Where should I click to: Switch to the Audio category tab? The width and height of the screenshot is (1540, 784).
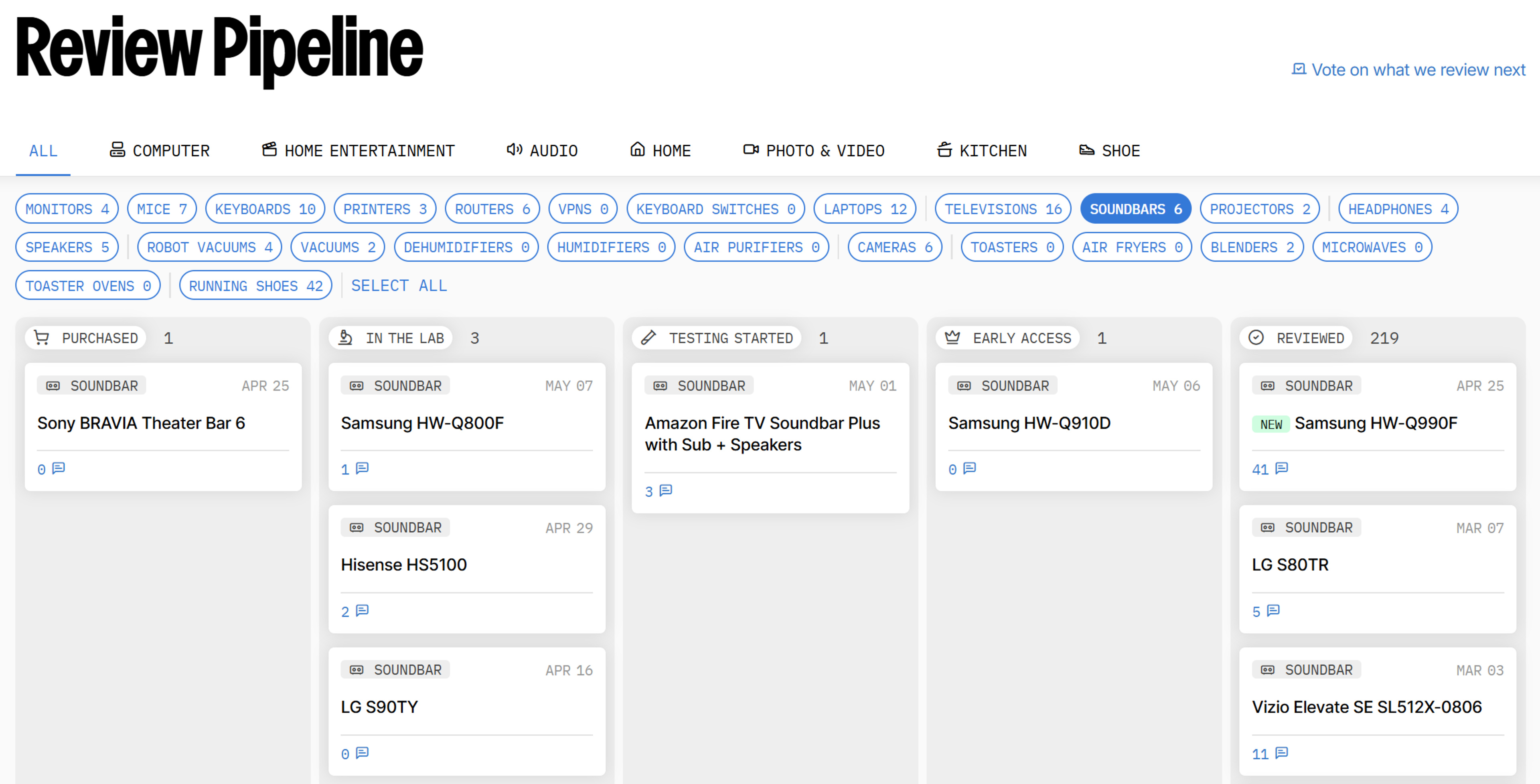tap(542, 151)
